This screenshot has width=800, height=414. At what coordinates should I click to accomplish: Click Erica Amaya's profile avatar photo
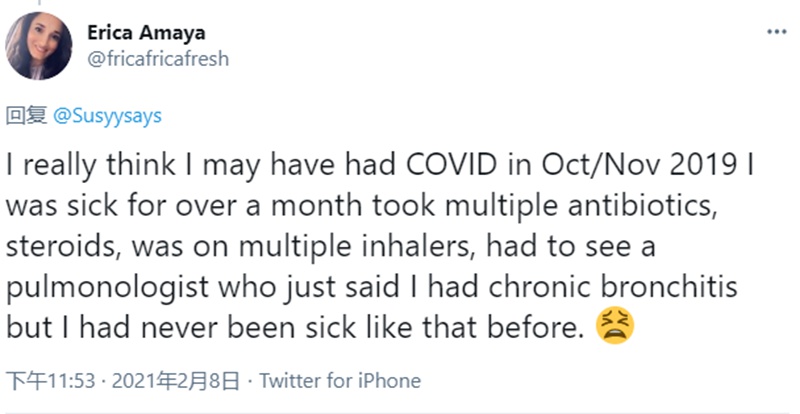tap(39, 46)
